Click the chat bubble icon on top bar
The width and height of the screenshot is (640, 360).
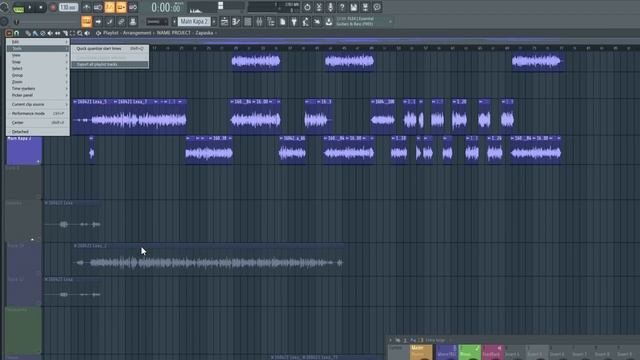pyautogui.click(x=377, y=7)
